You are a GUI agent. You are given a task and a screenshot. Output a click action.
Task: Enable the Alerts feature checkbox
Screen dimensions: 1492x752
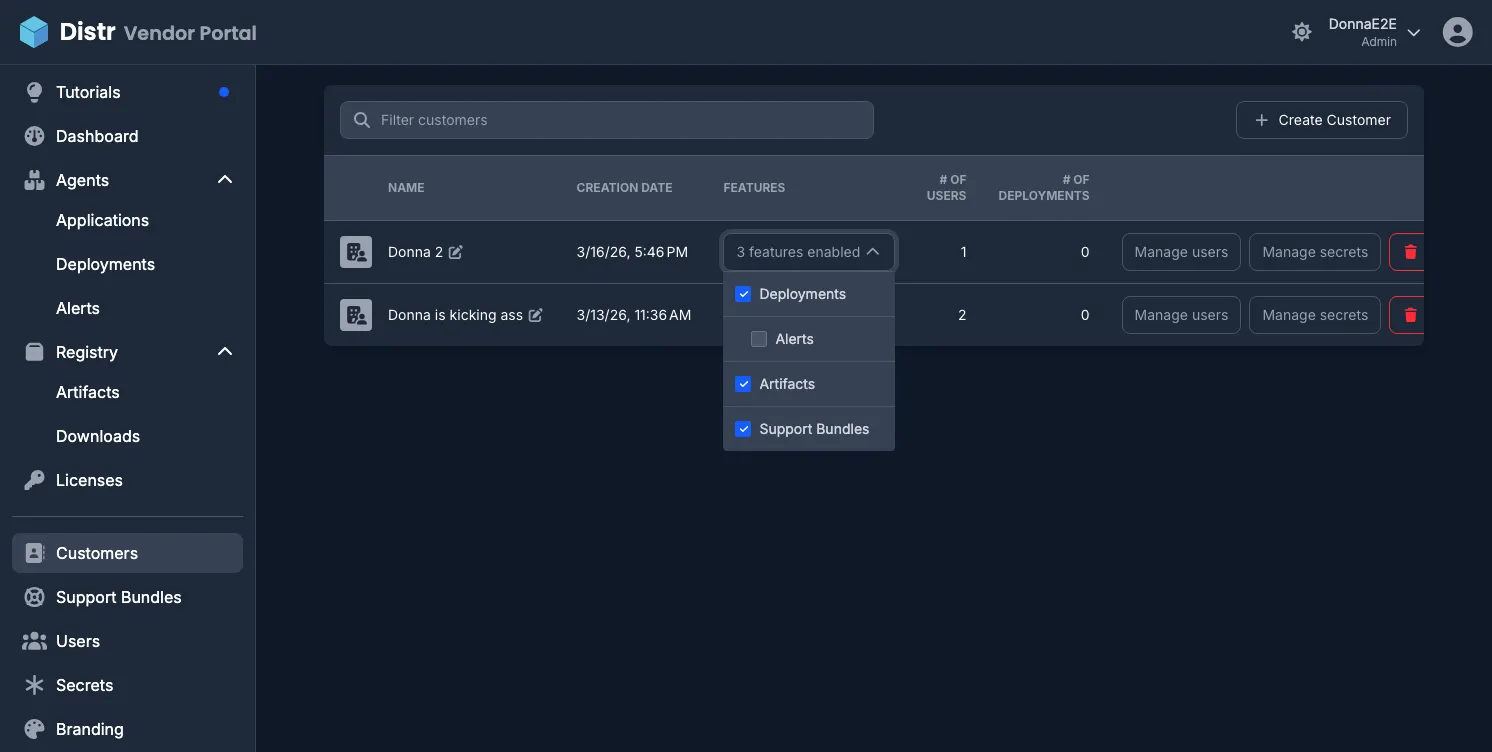[x=758, y=338]
